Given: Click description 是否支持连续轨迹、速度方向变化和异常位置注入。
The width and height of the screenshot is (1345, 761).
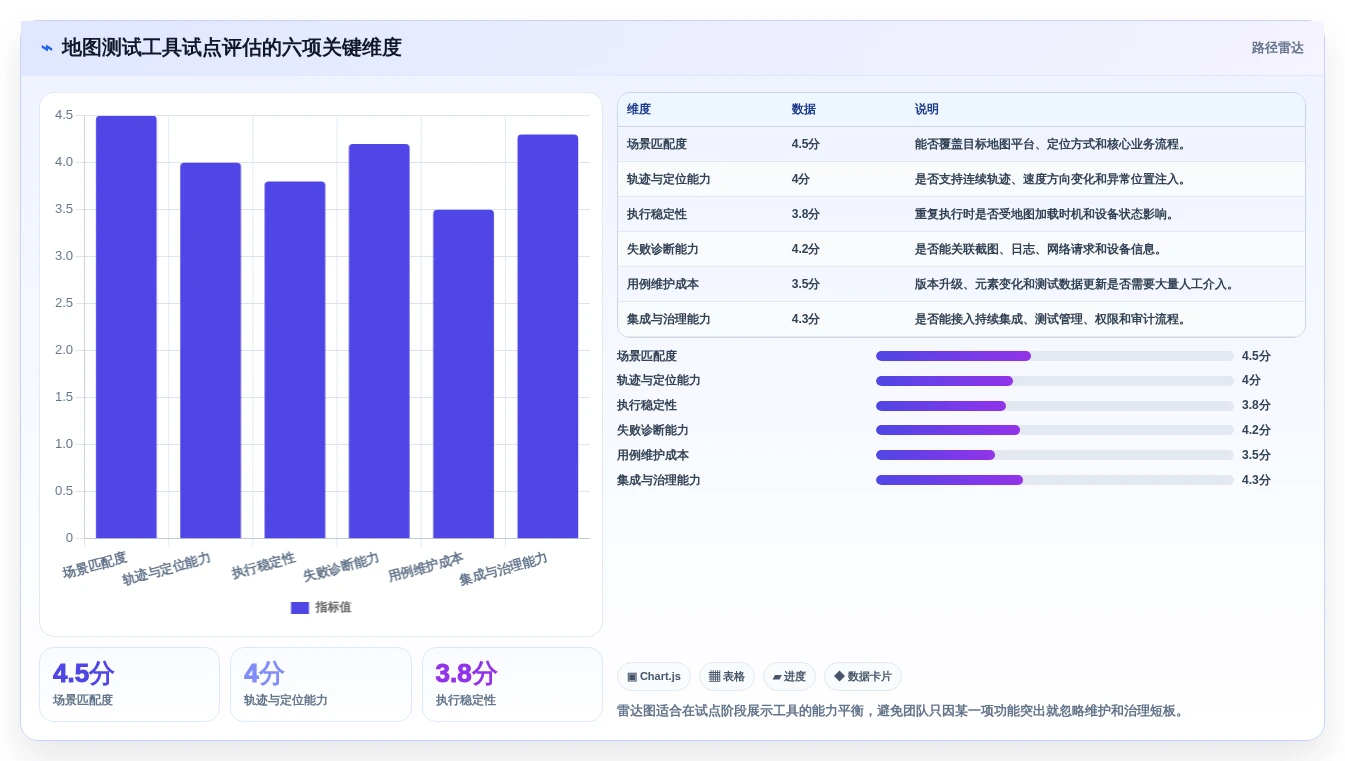Looking at the screenshot, I should [1050, 179].
